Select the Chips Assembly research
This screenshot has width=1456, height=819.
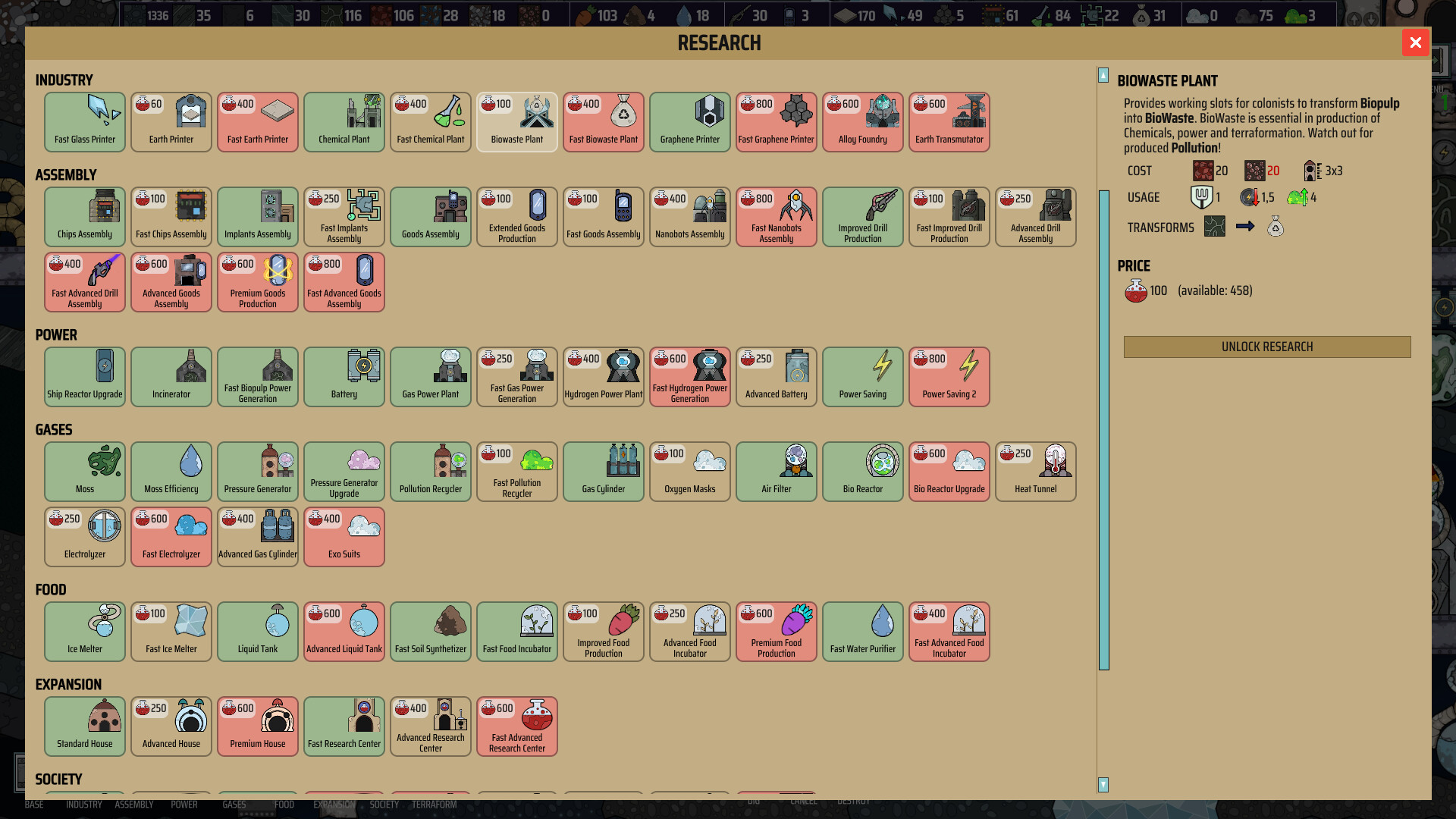point(84,216)
